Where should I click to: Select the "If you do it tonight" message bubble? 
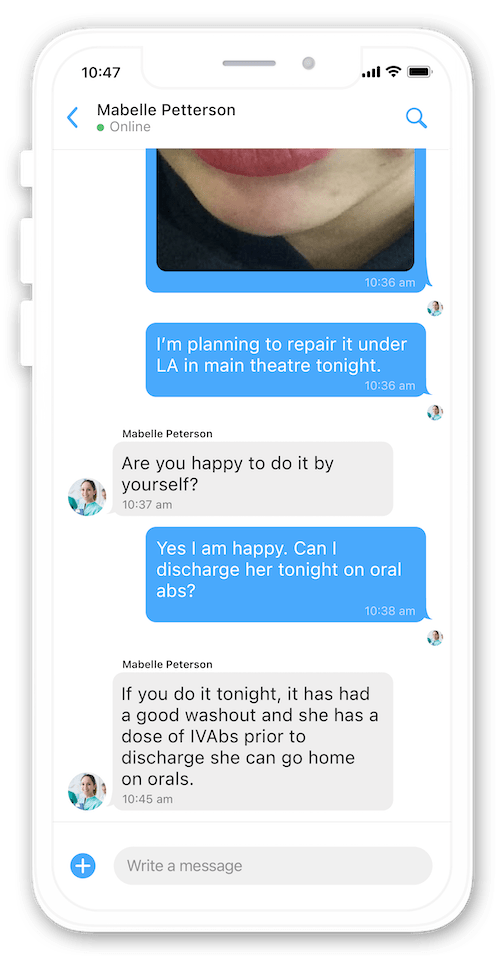click(x=253, y=741)
